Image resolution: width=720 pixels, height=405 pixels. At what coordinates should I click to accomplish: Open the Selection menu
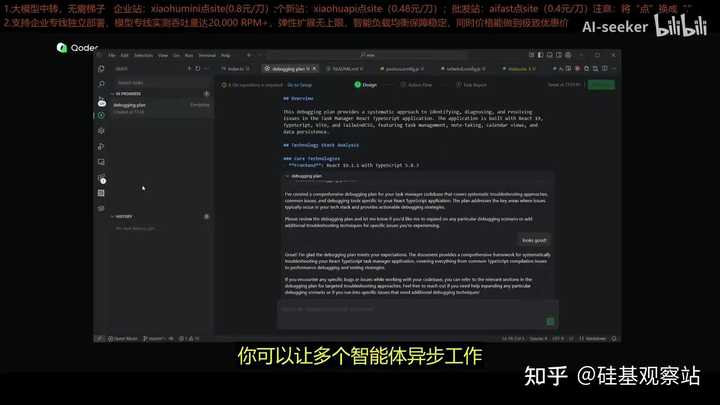coord(143,55)
